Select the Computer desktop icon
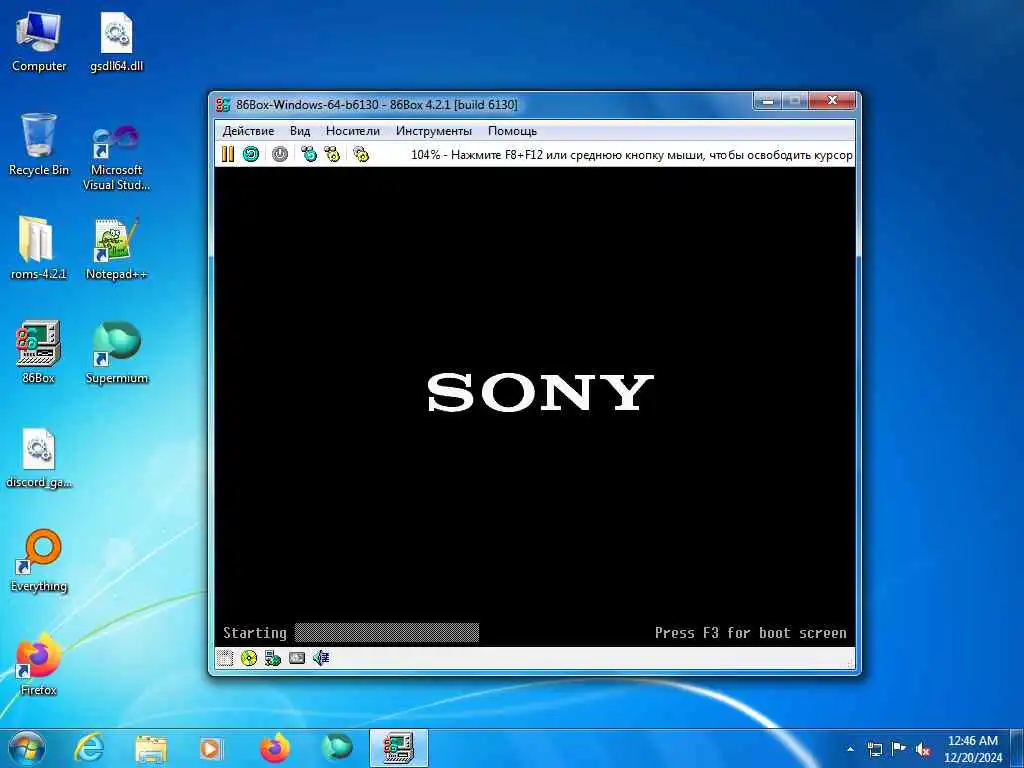This screenshot has width=1024, height=768. tap(39, 42)
